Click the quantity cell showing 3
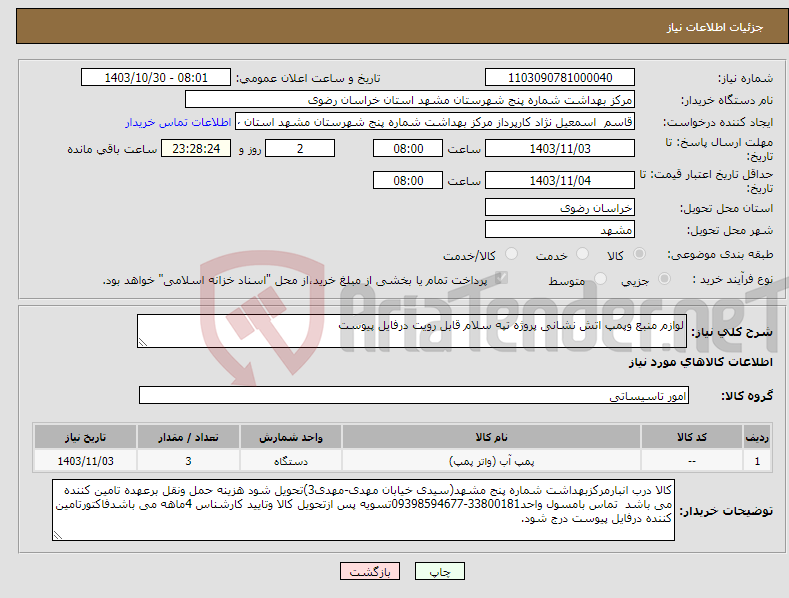This screenshot has height=598, width=789. [188, 461]
